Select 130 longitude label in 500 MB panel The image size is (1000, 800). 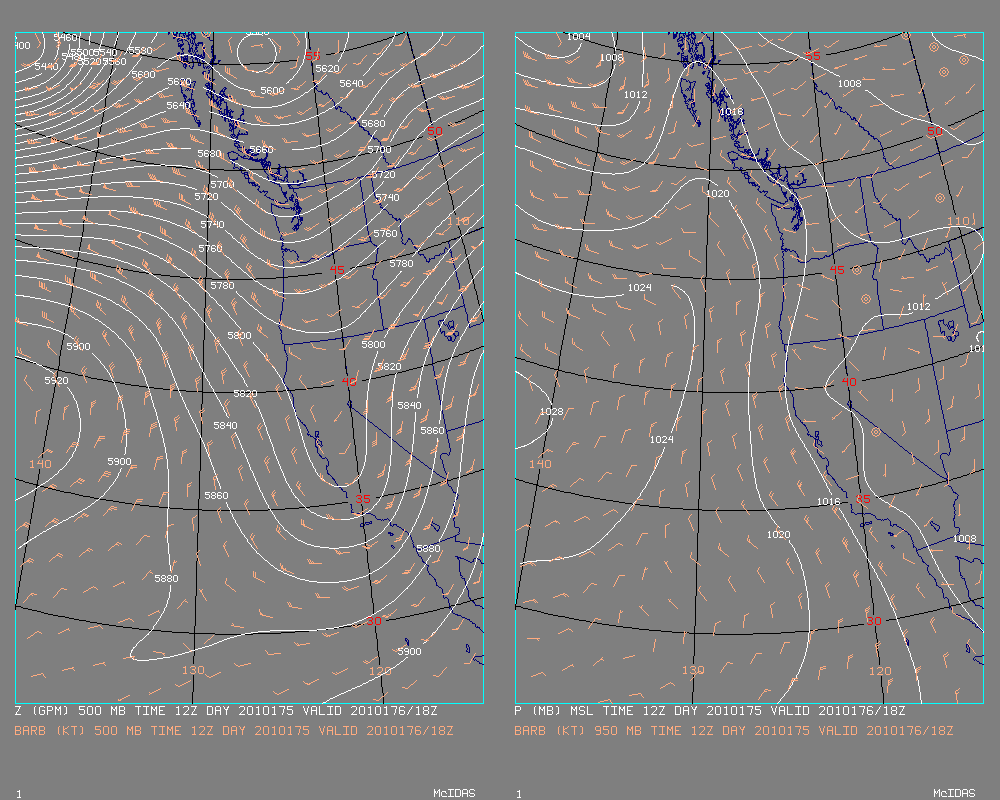click(x=193, y=670)
